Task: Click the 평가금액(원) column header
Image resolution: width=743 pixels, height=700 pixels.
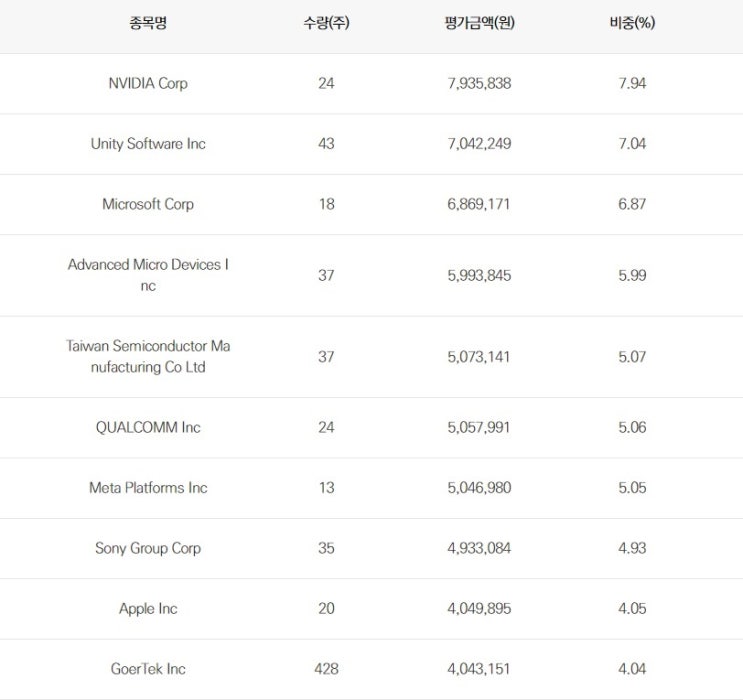Action: coord(480,23)
